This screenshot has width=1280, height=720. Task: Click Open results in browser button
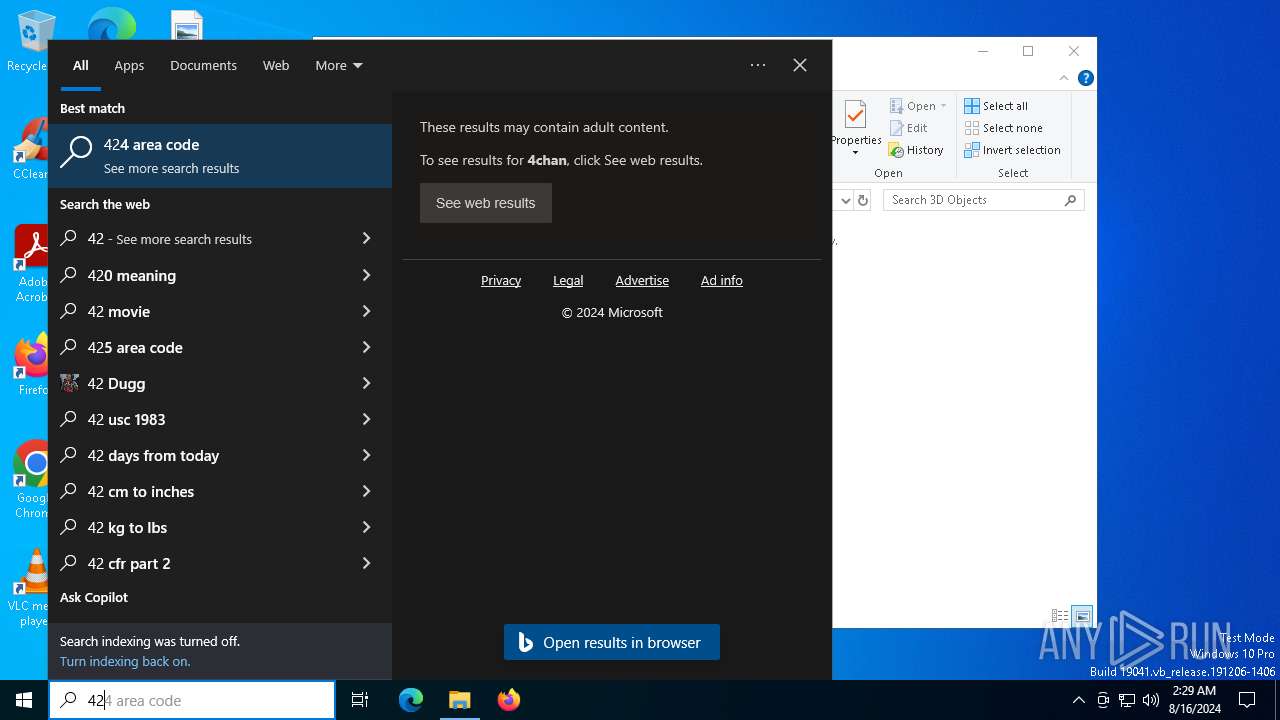click(x=612, y=642)
